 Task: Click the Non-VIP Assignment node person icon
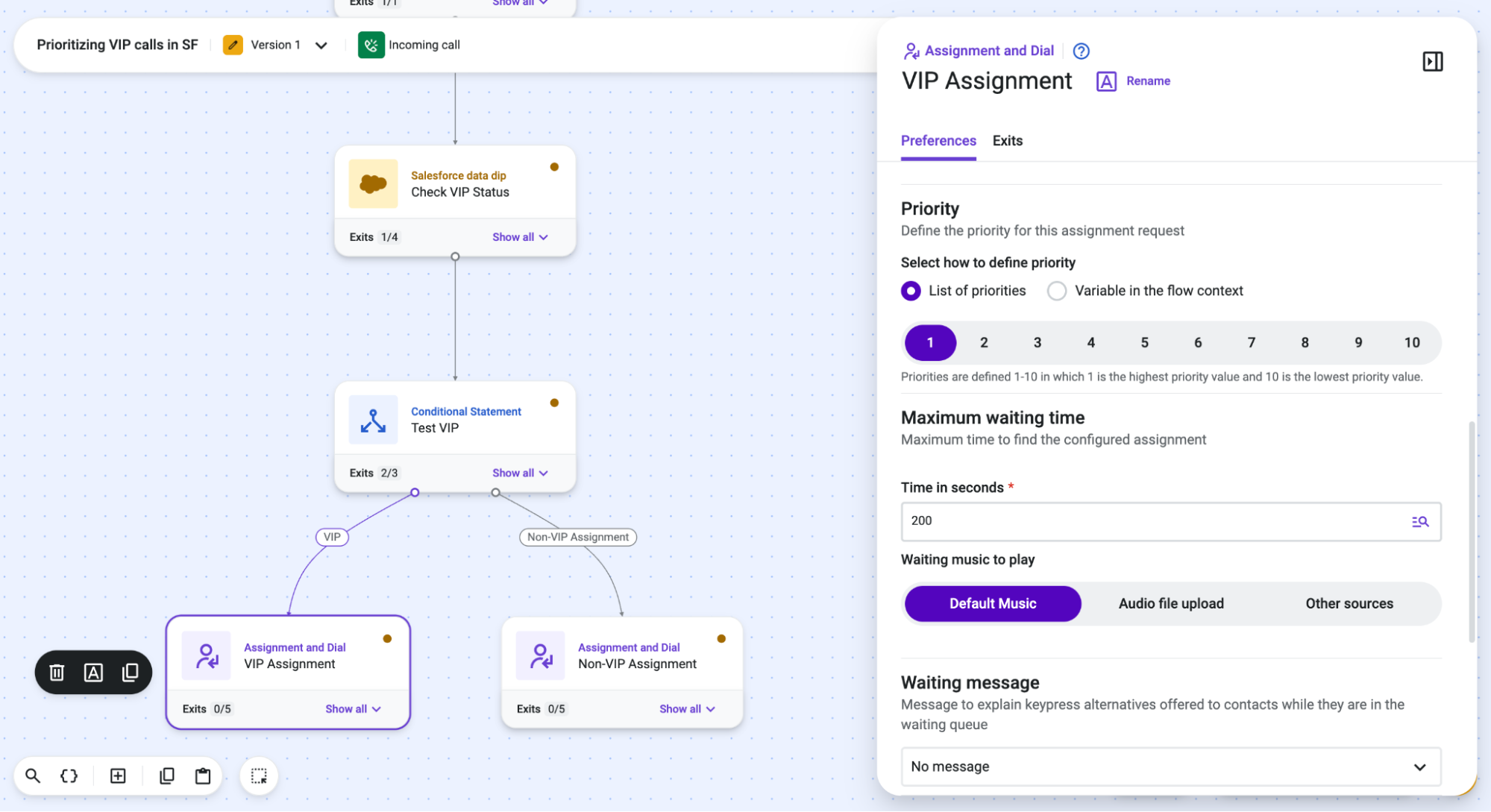point(540,655)
